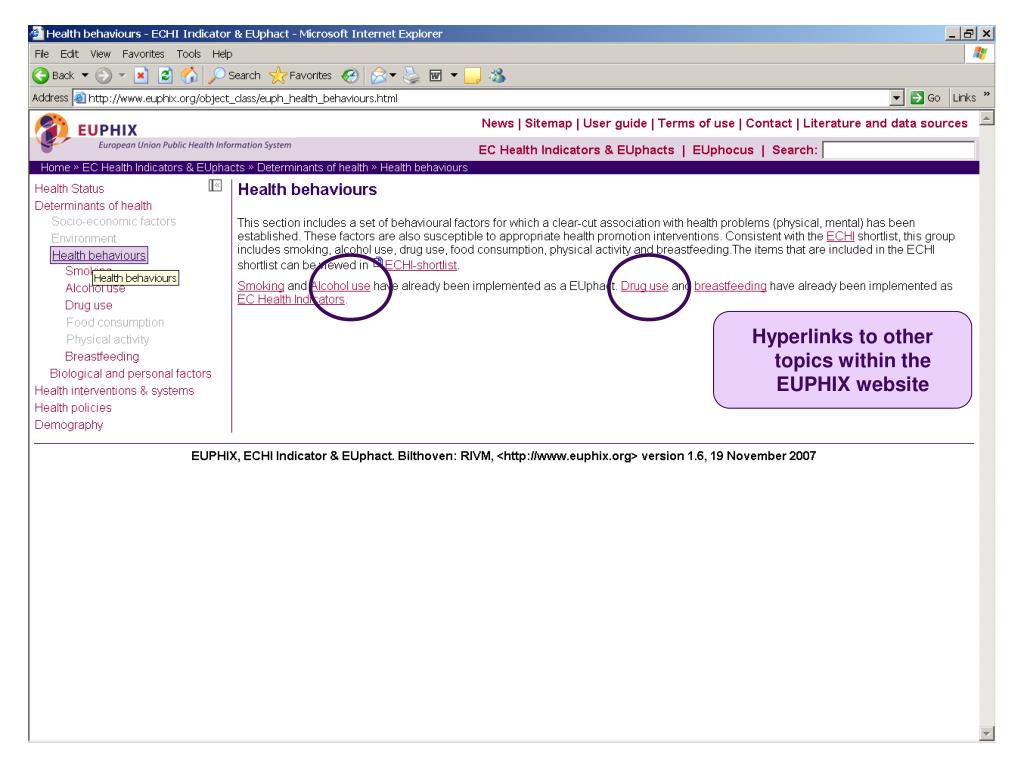Click the ECHI-shortlist link text

pyautogui.click(x=421, y=265)
